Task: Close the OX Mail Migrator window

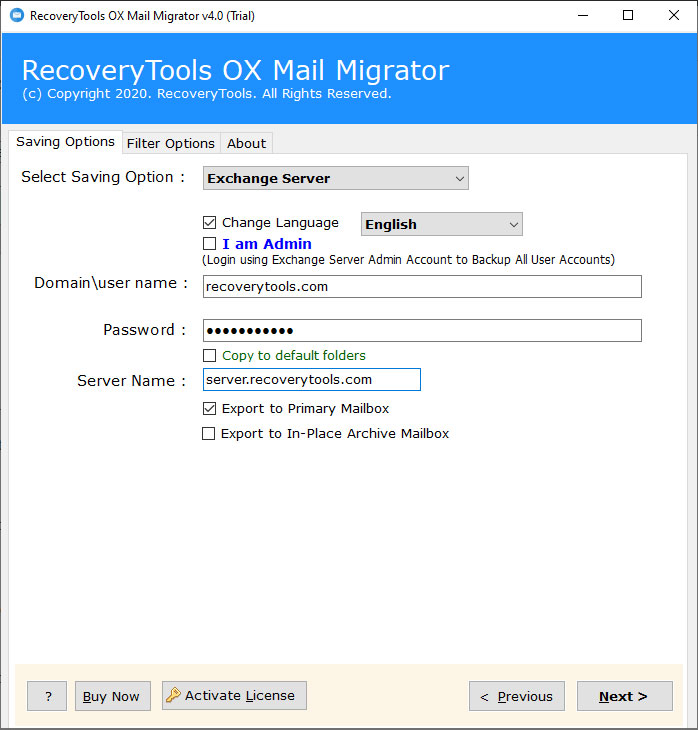Action: pos(673,15)
